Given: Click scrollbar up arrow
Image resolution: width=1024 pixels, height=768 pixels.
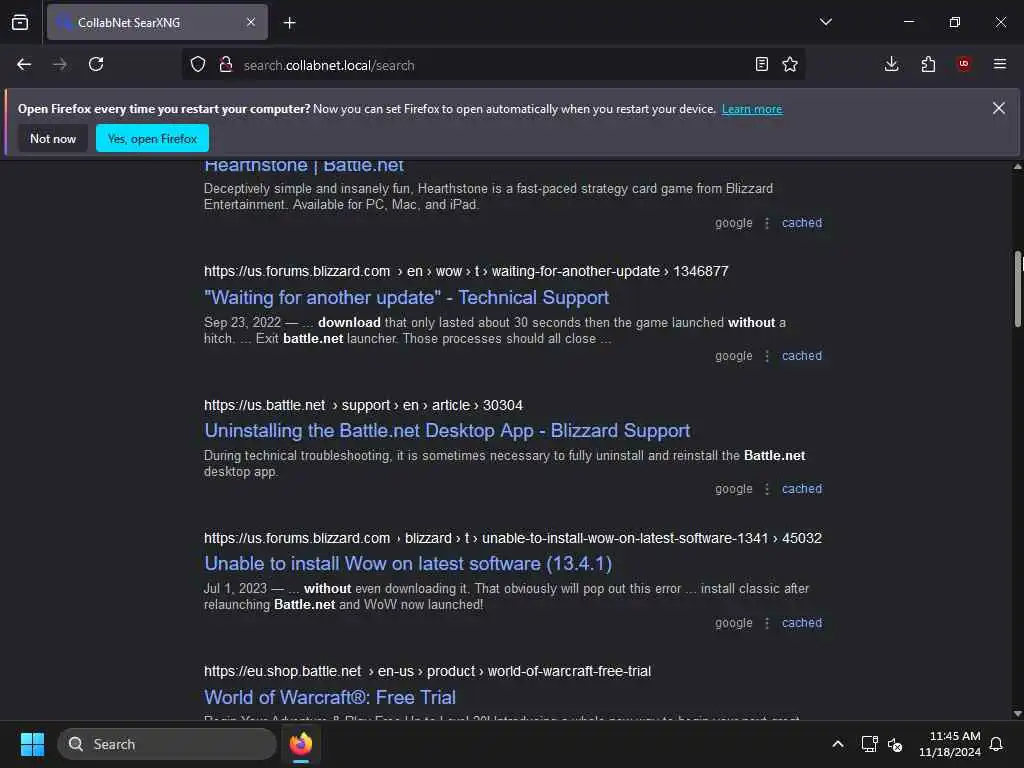Looking at the screenshot, I should [x=1017, y=167].
